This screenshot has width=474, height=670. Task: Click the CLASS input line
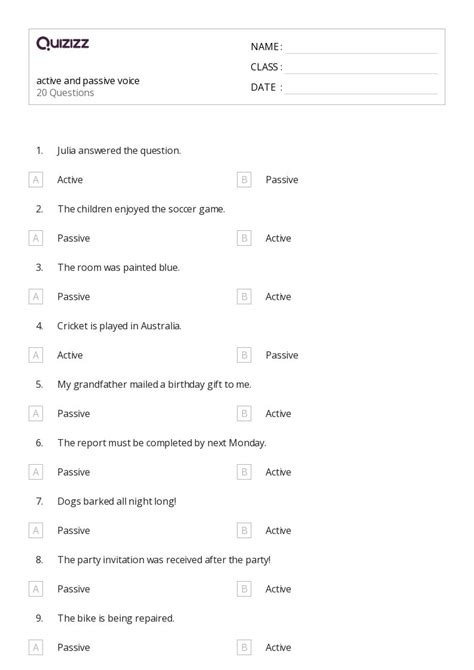coord(361,68)
